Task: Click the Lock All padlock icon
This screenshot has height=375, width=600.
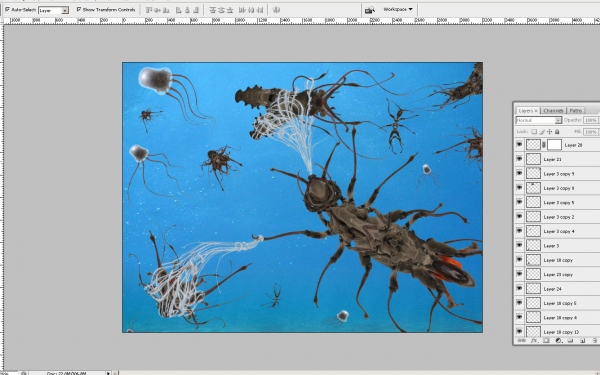Action: coord(557,132)
